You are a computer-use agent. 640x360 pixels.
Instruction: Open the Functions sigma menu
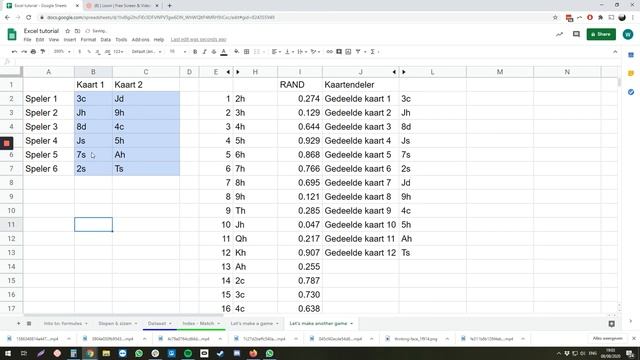(x=373, y=52)
